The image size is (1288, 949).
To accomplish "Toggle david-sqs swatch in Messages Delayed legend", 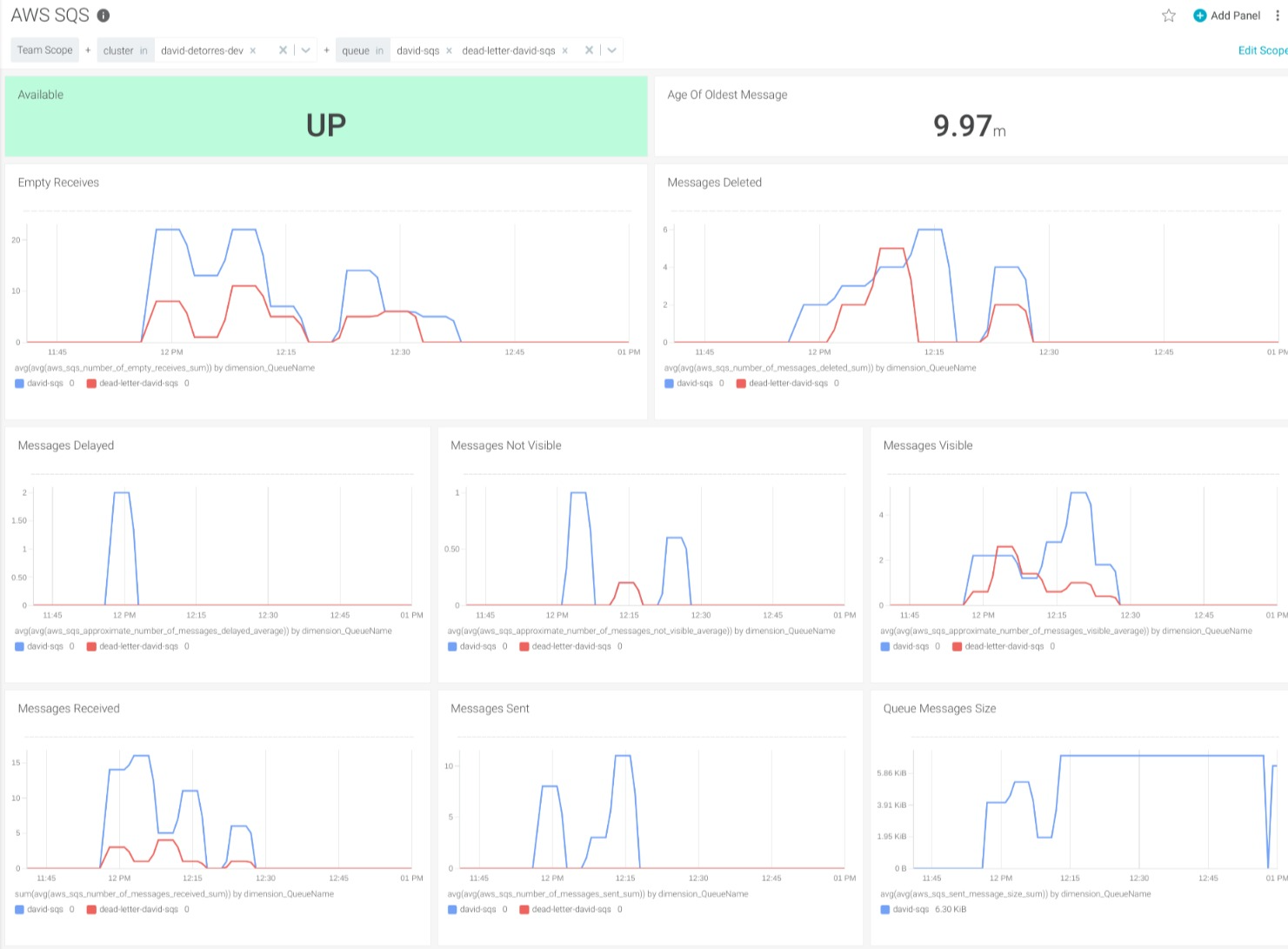I will [20, 646].
